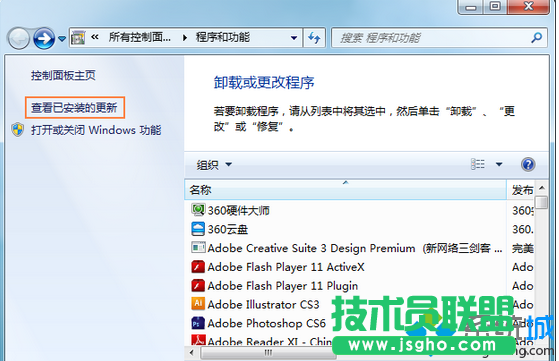Screen dimensions: 559x361
Task: Open the 组织 organize menu
Action: tap(214, 165)
